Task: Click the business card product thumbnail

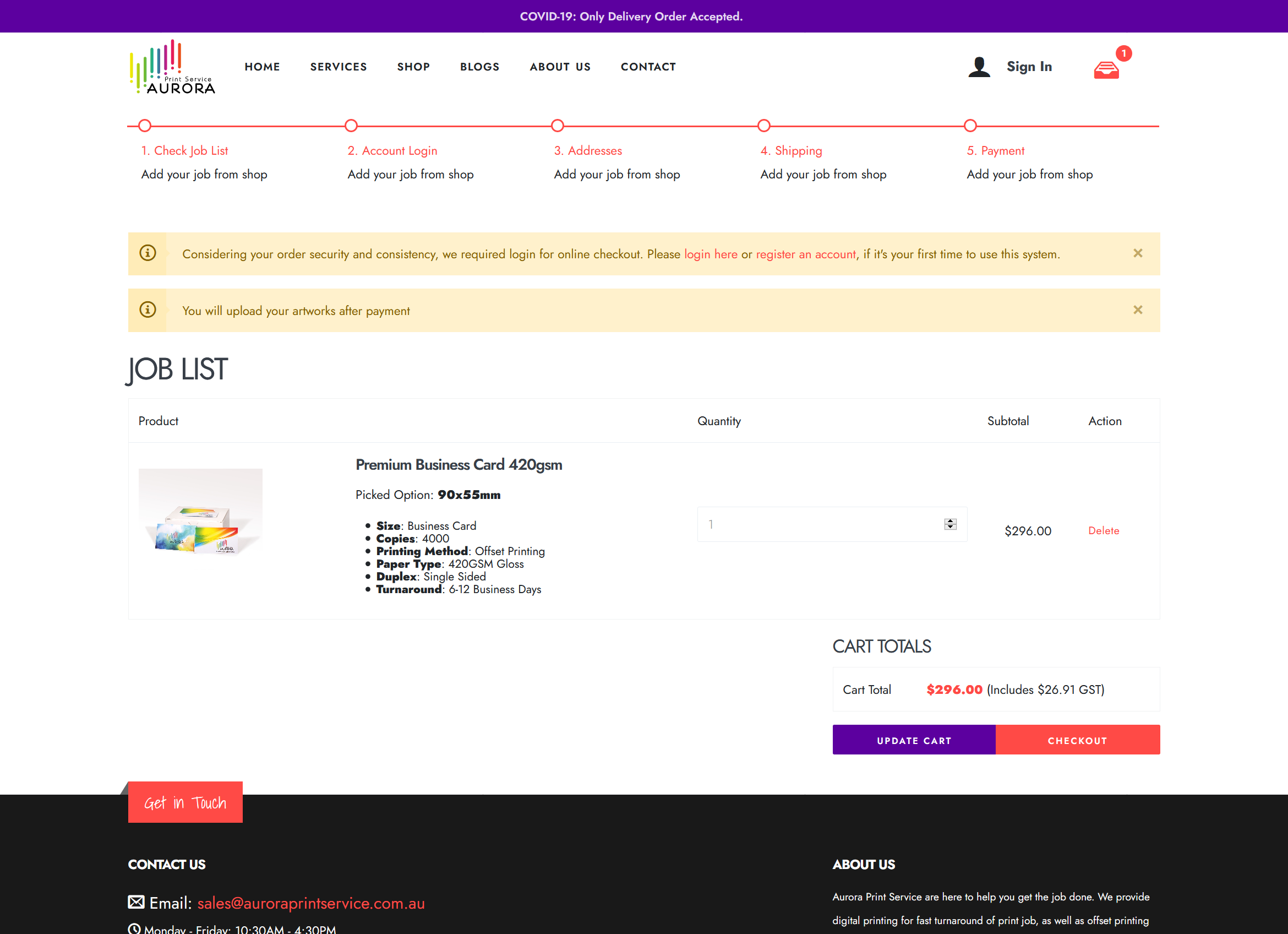Action: 200,512
